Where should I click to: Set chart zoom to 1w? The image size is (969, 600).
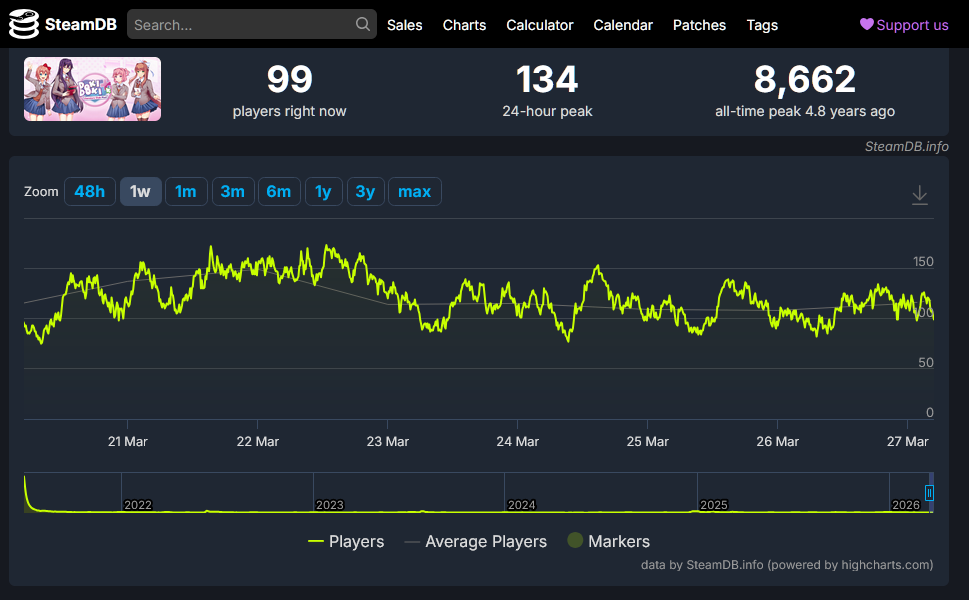140,192
